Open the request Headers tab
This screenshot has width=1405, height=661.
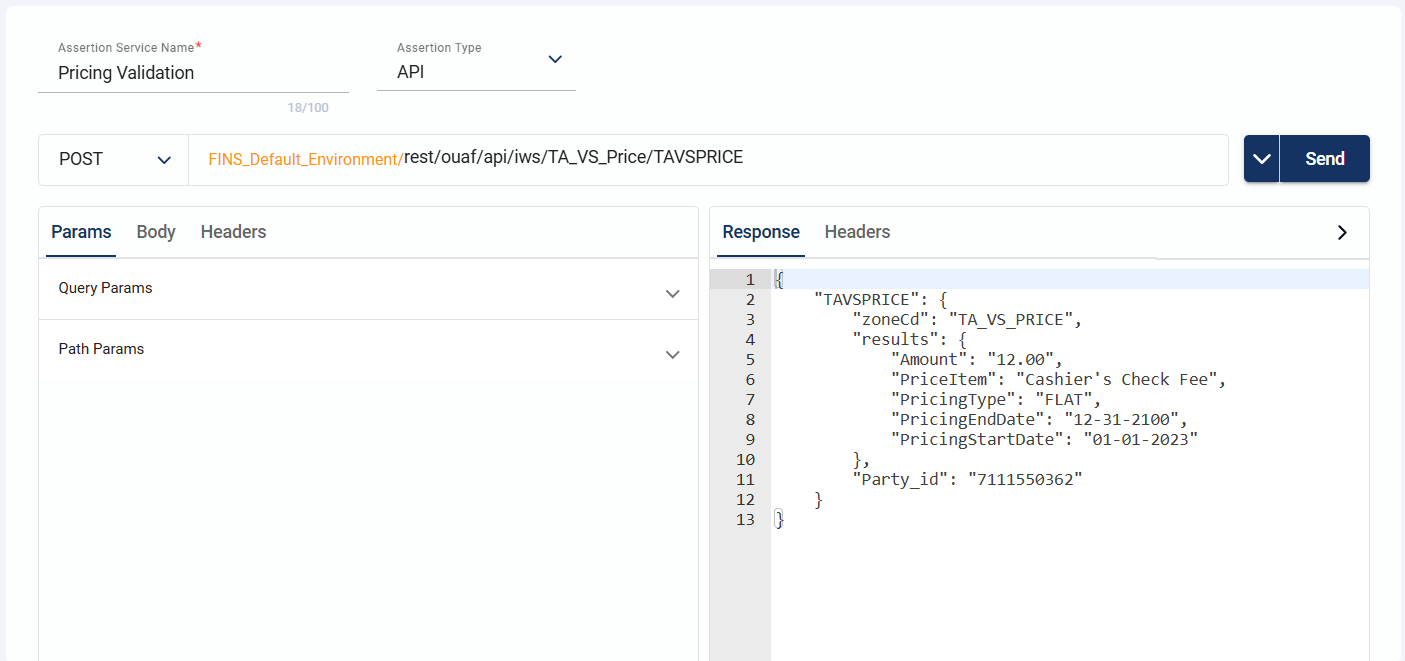(x=233, y=232)
